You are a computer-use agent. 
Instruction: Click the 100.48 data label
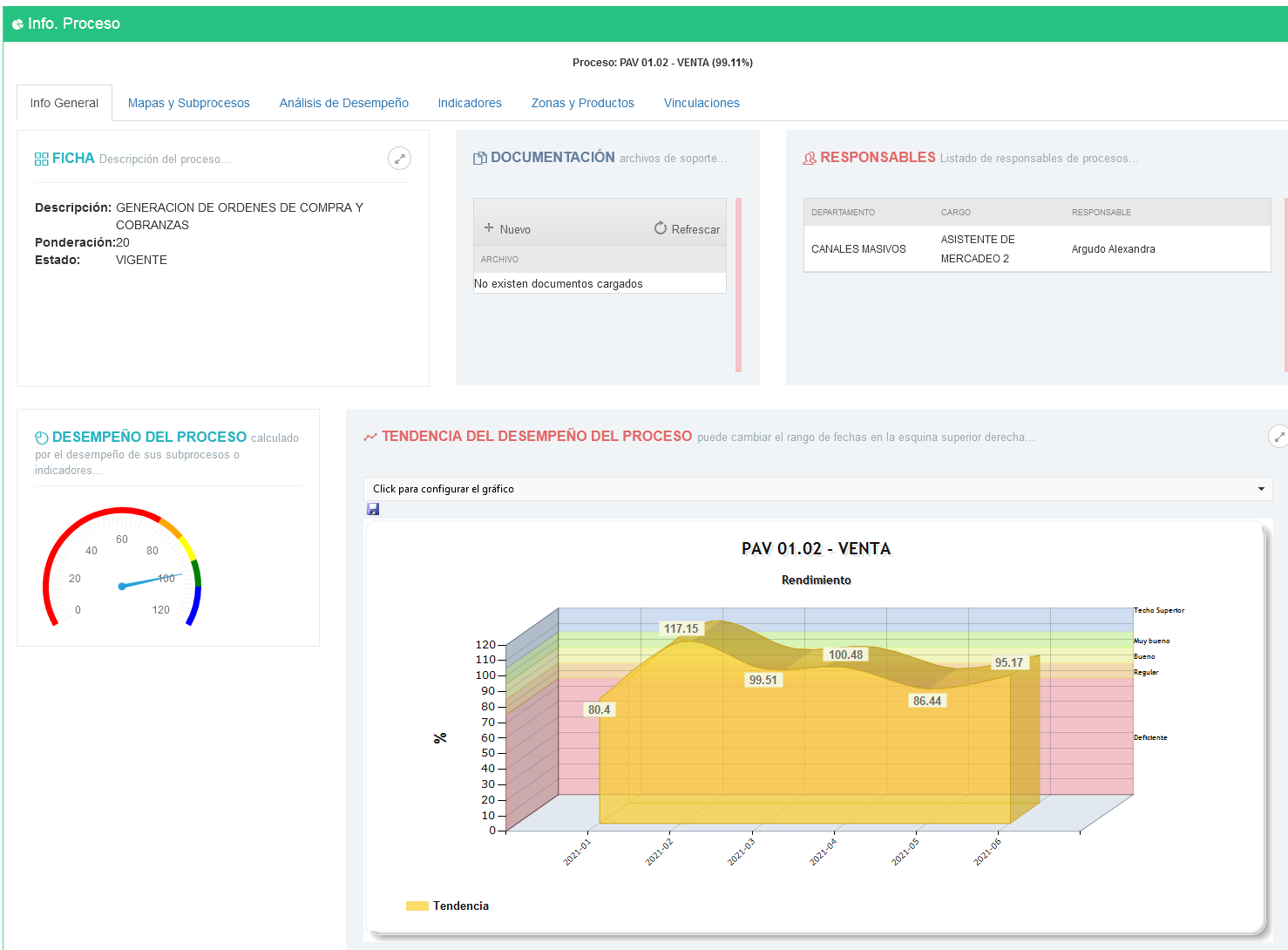tap(845, 655)
